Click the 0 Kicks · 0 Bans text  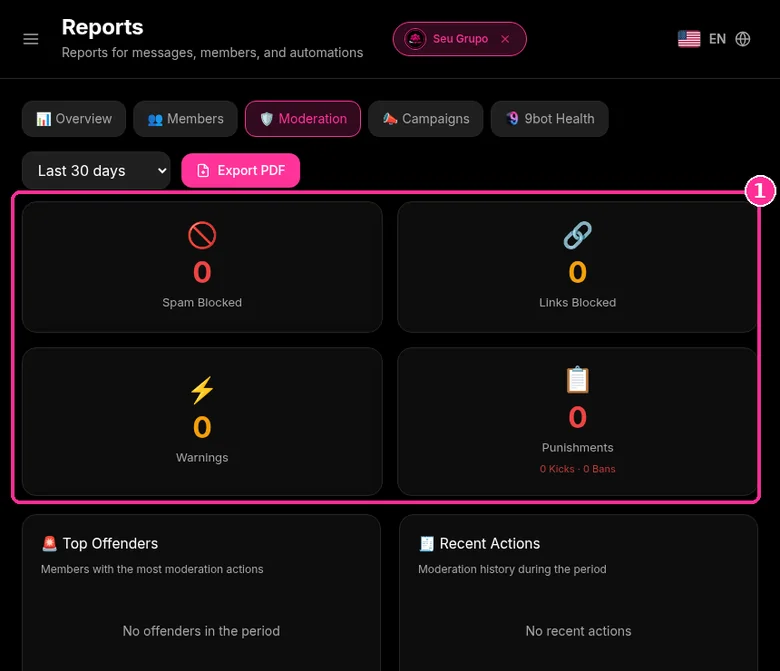(x=578, y=469)
